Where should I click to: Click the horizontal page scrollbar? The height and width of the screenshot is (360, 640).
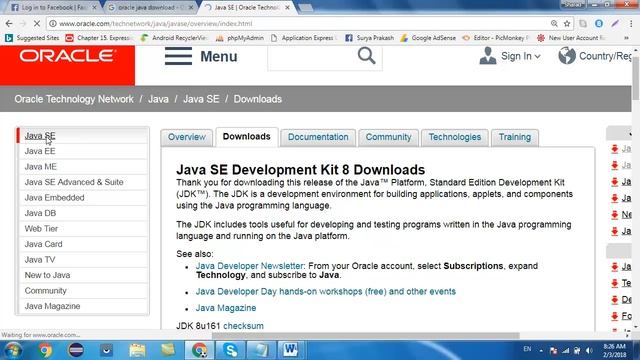coord(365,336)
